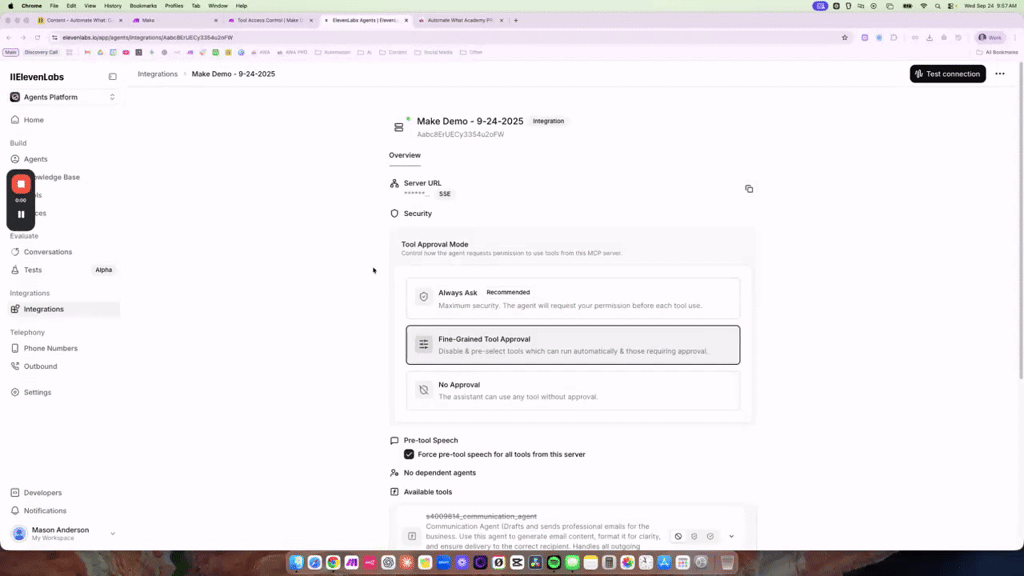The image size is (1024, 576).
Task: Switch to the Make browser tab
Action: coord(173,20)
